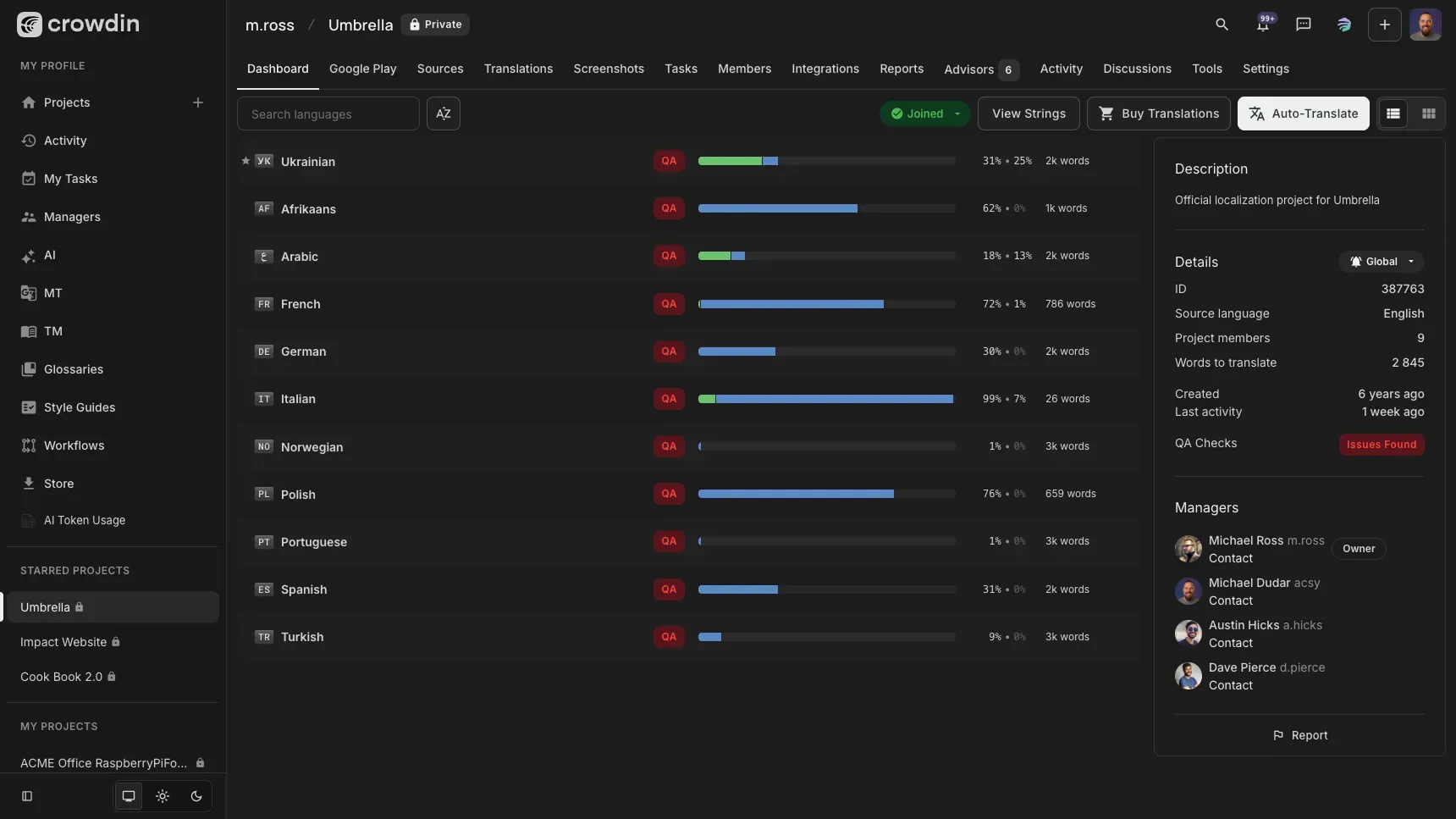Open QA badge for Norwegian

(x=669, y=446)
